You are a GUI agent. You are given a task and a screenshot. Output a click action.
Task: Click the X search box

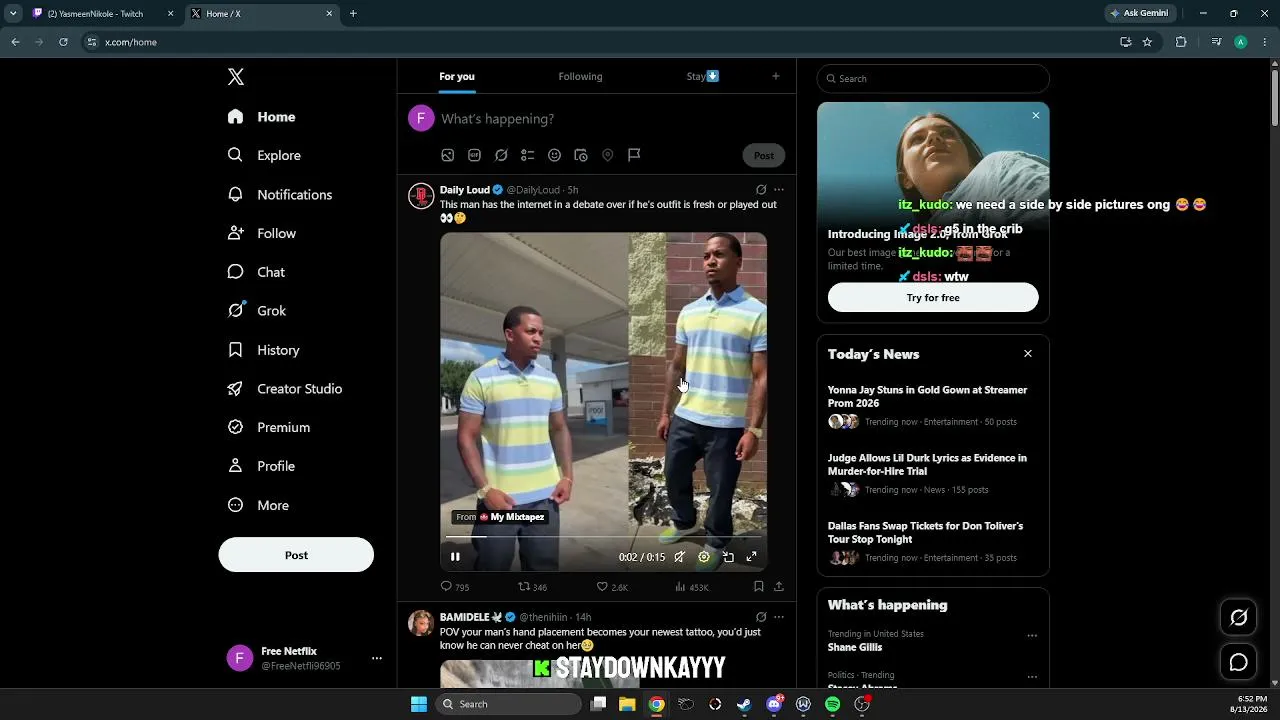(x=933, y=78)
